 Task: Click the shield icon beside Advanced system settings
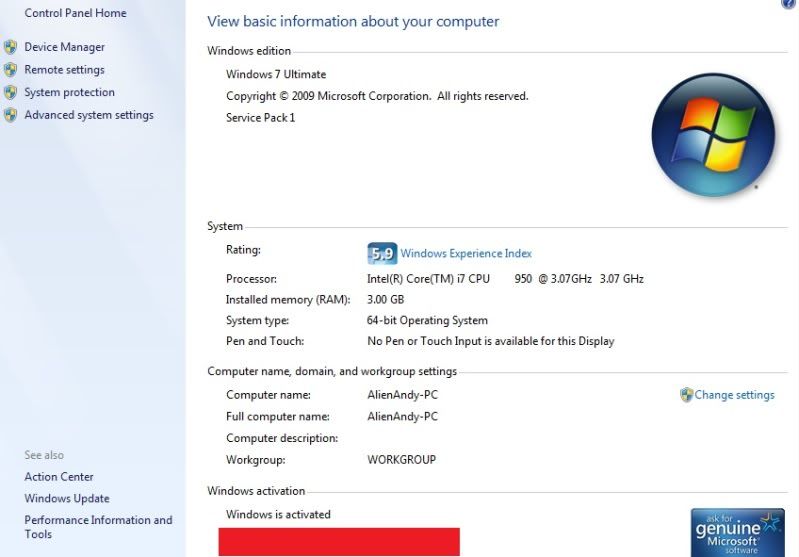pos(10,115)
